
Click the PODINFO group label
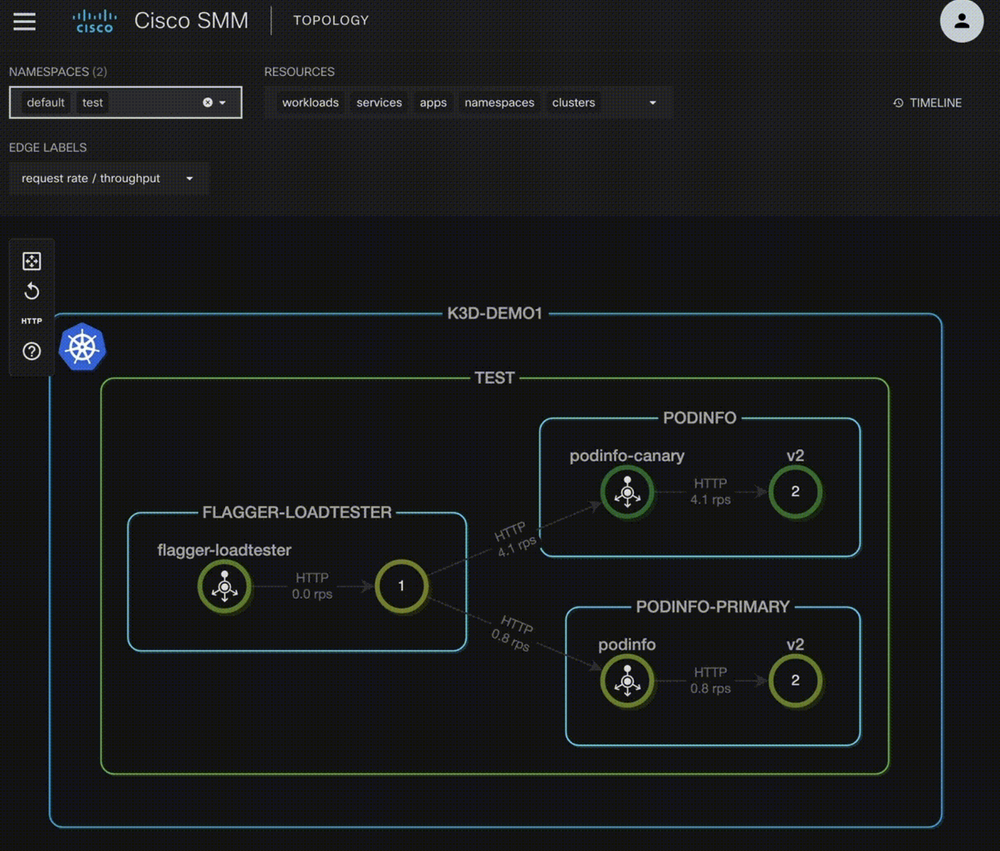pyautogui.click(x=700, y=418)
